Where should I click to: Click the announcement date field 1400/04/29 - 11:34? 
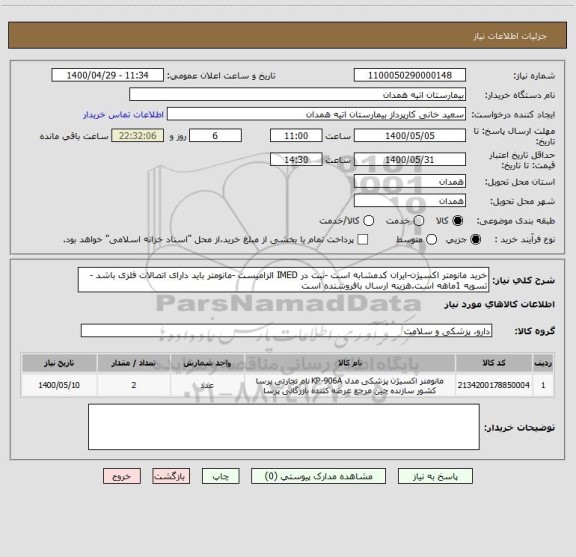point(107,75)
